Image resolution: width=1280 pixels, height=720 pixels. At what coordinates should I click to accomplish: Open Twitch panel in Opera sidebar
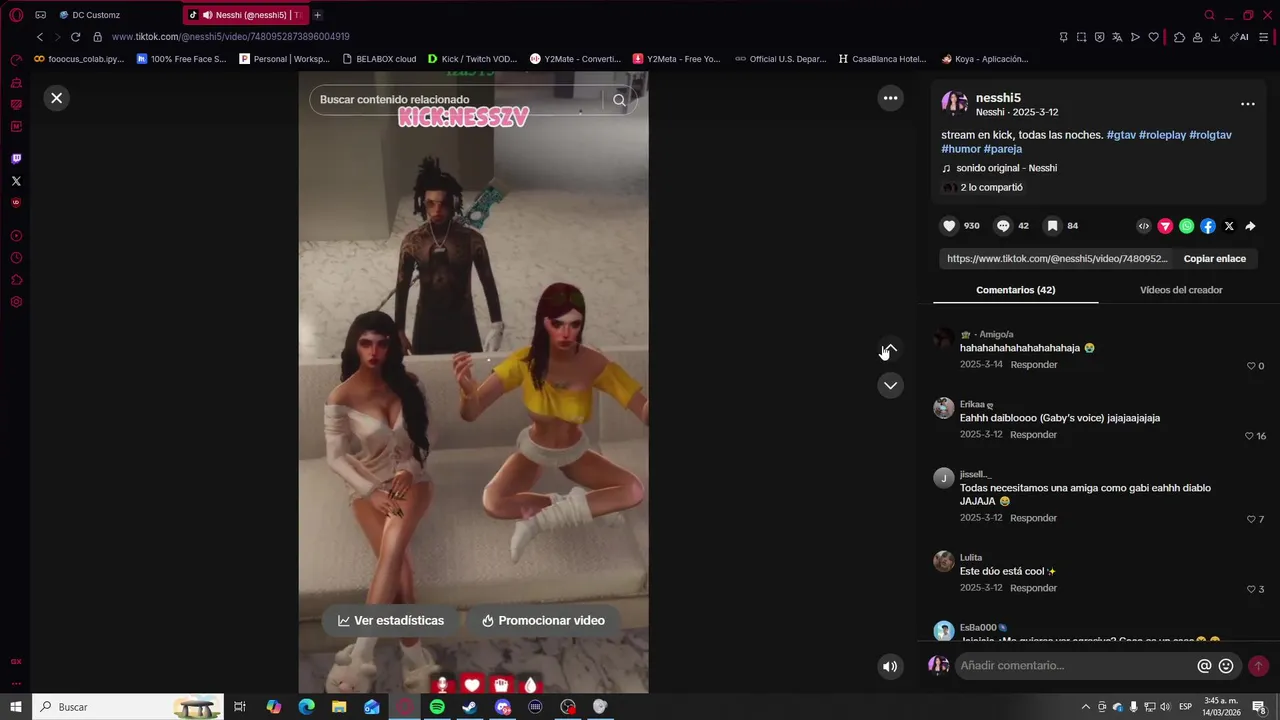click(x=16, y=159)
